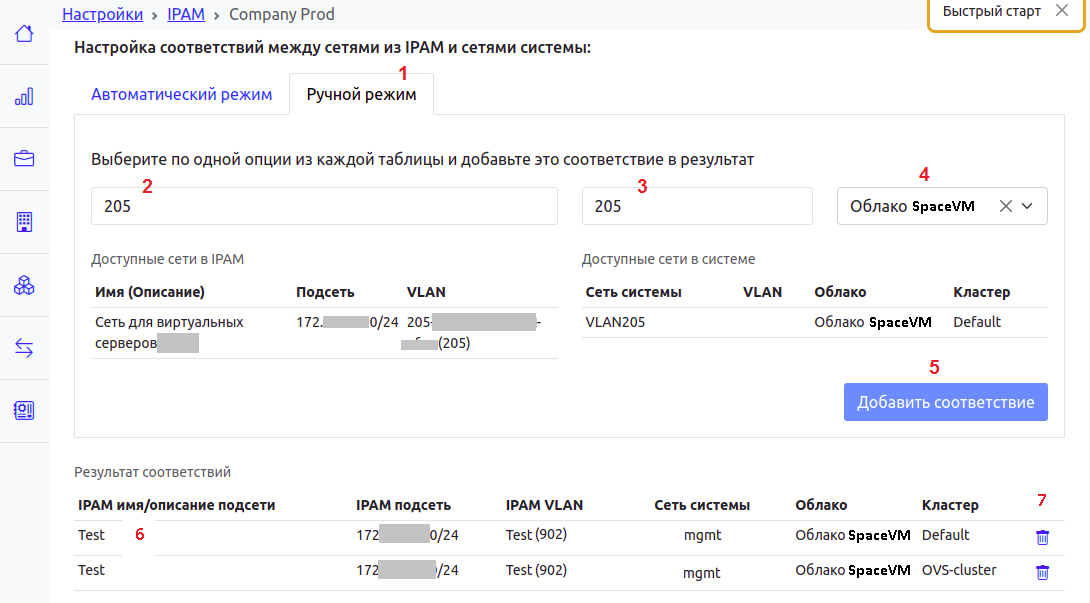Image resolution: width=1090 pixels, height=603 pixels.
Task: Click the Добавить соответствие button
Action: click(x=945, y=402)
